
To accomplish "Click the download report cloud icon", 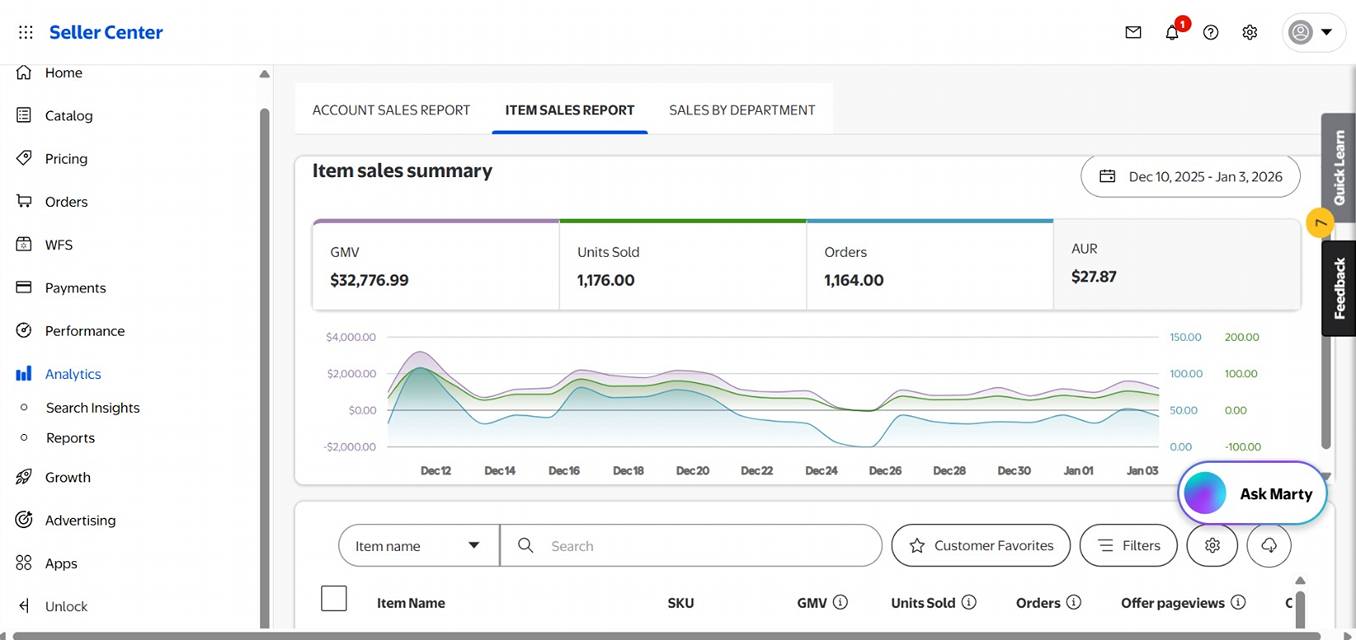I will coord(1269,545).
